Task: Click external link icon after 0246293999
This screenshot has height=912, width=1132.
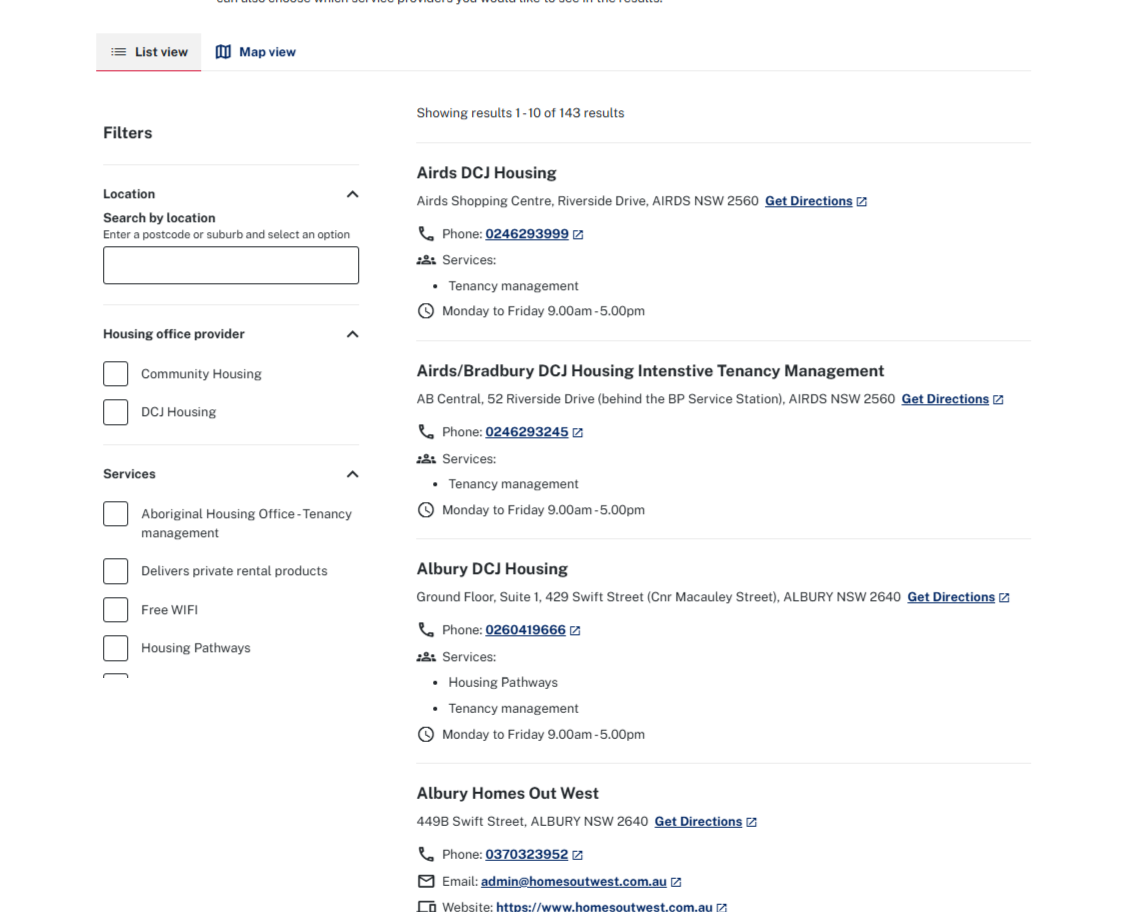Action: click(x=578, y=235)
